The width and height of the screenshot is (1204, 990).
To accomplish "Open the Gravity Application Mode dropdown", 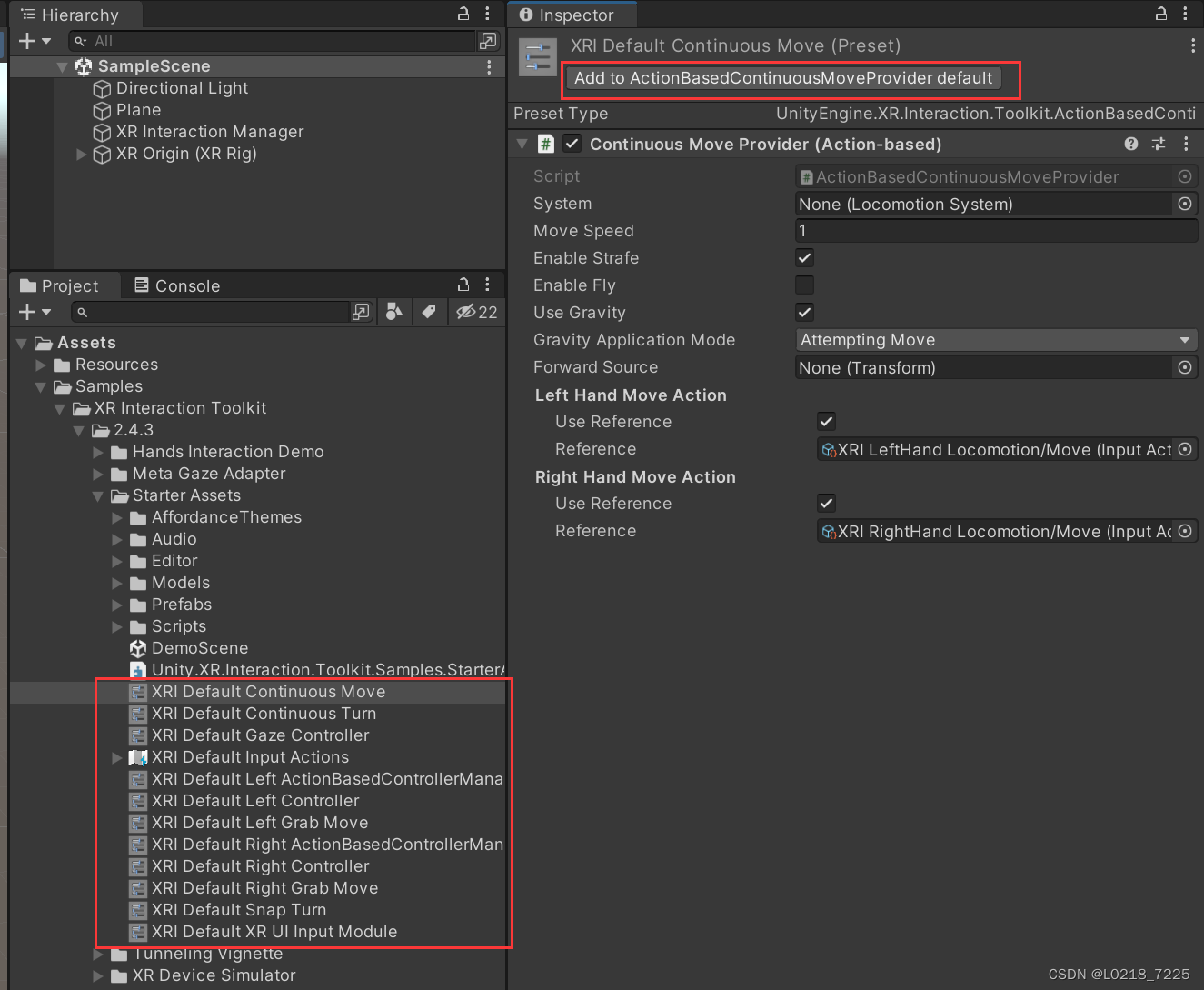I will pos(996,339).
